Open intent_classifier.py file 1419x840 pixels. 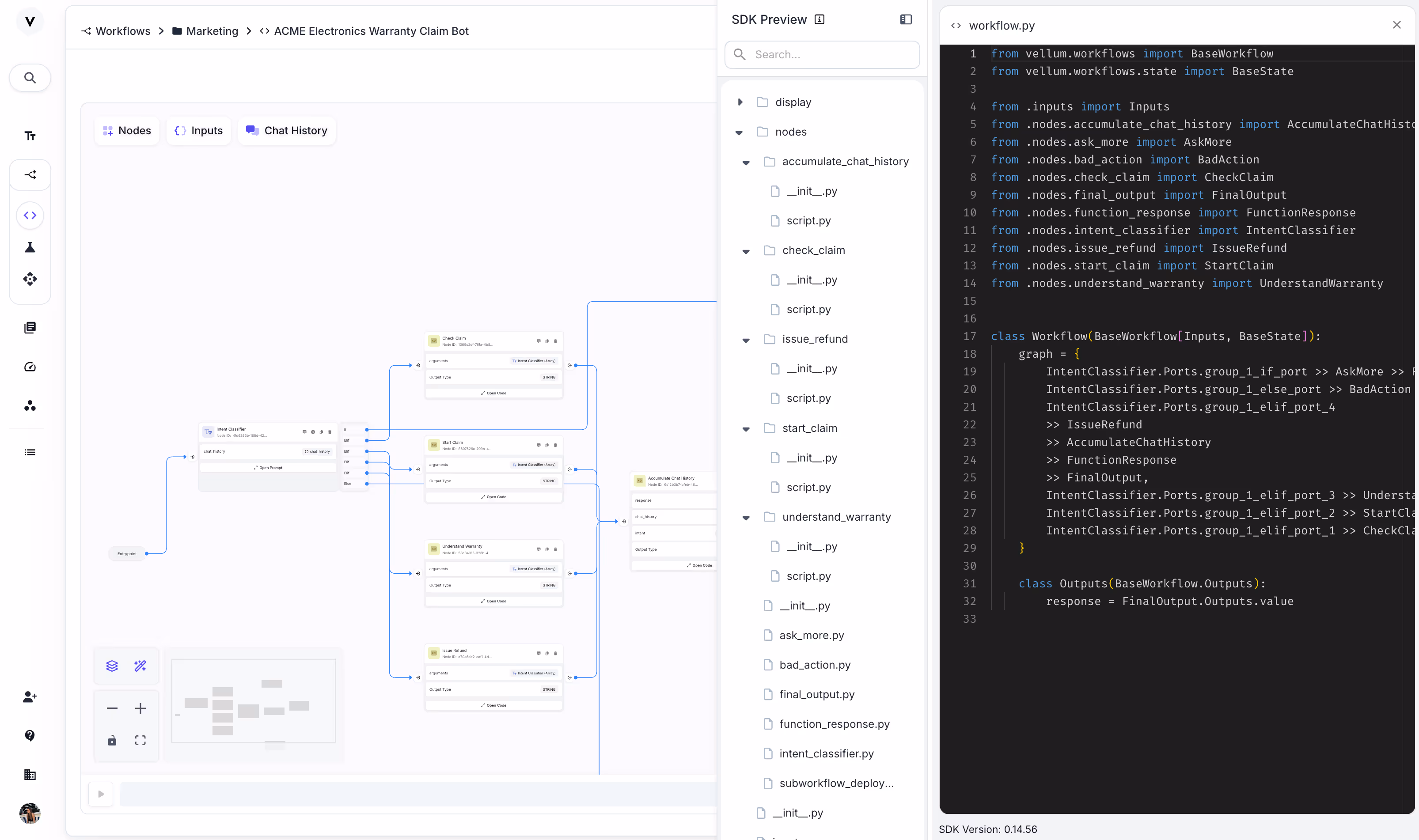pyautogui.click(x=826, y=753)
